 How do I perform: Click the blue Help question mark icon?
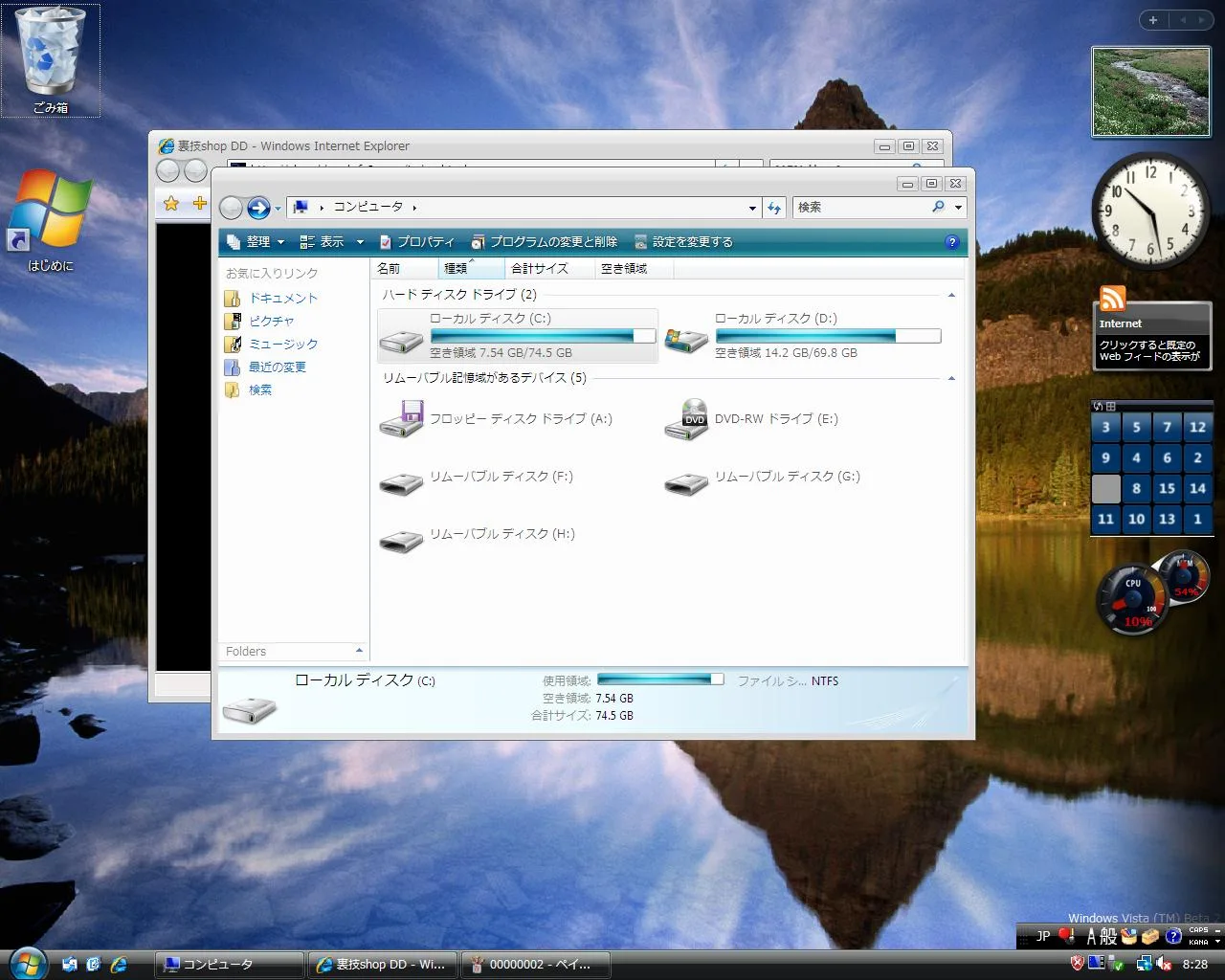(952, 242)
